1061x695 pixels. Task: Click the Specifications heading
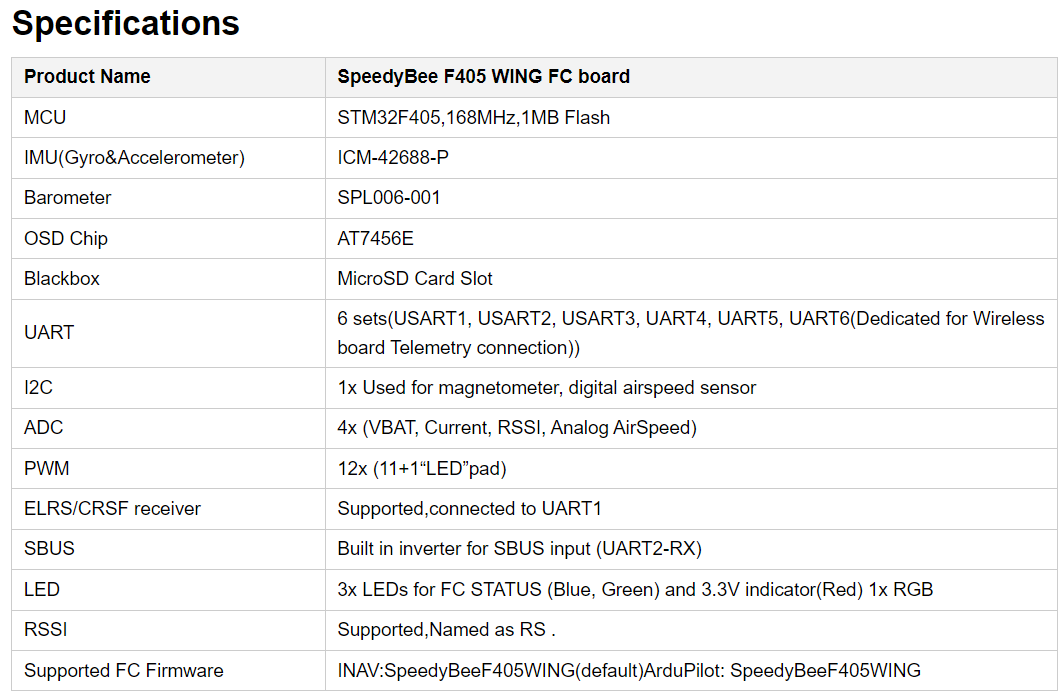tap(126, 24)
